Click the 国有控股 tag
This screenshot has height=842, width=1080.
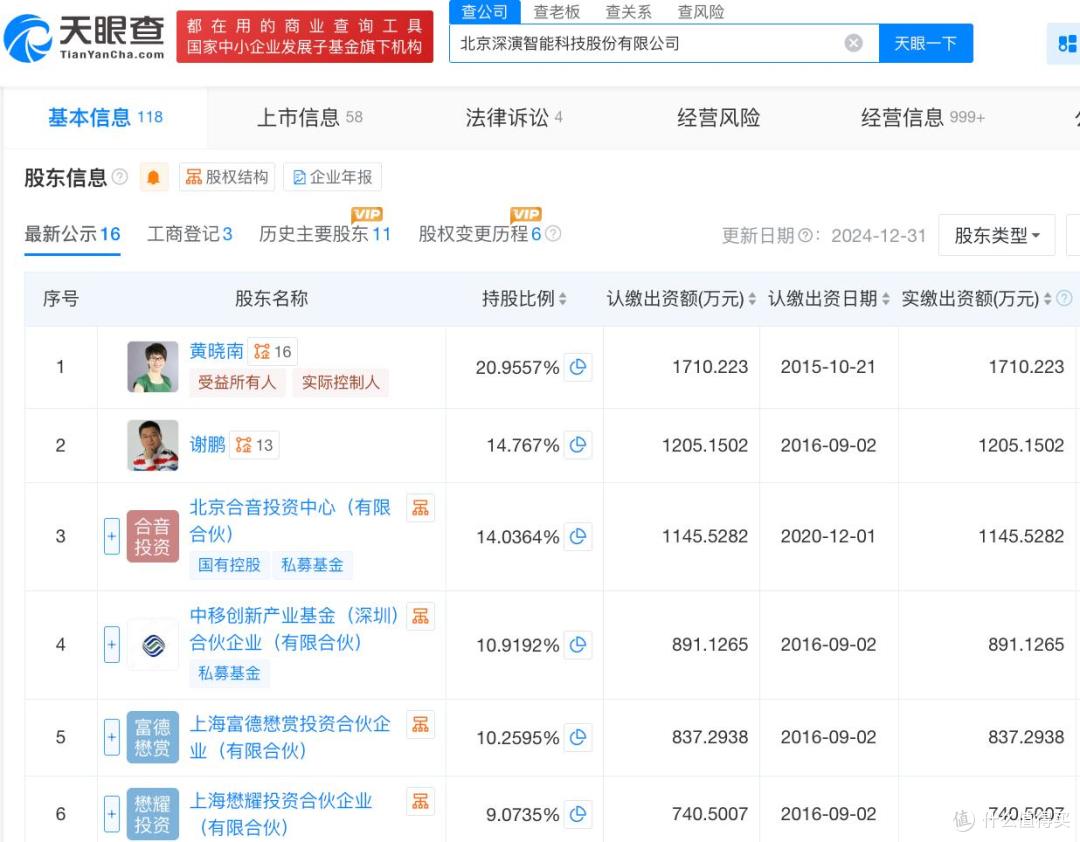point(229,565)
